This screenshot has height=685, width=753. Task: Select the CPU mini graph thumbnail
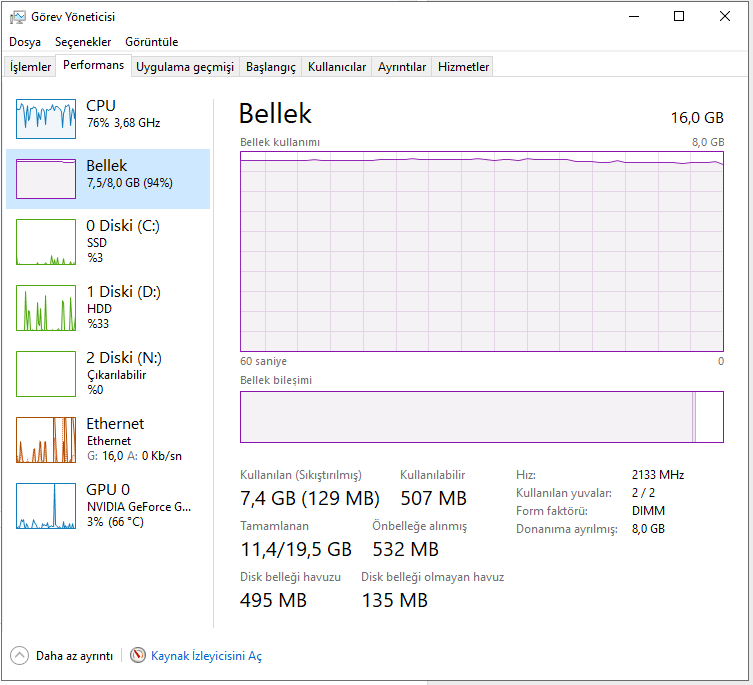pyautogui.click(x=46, y=119)
